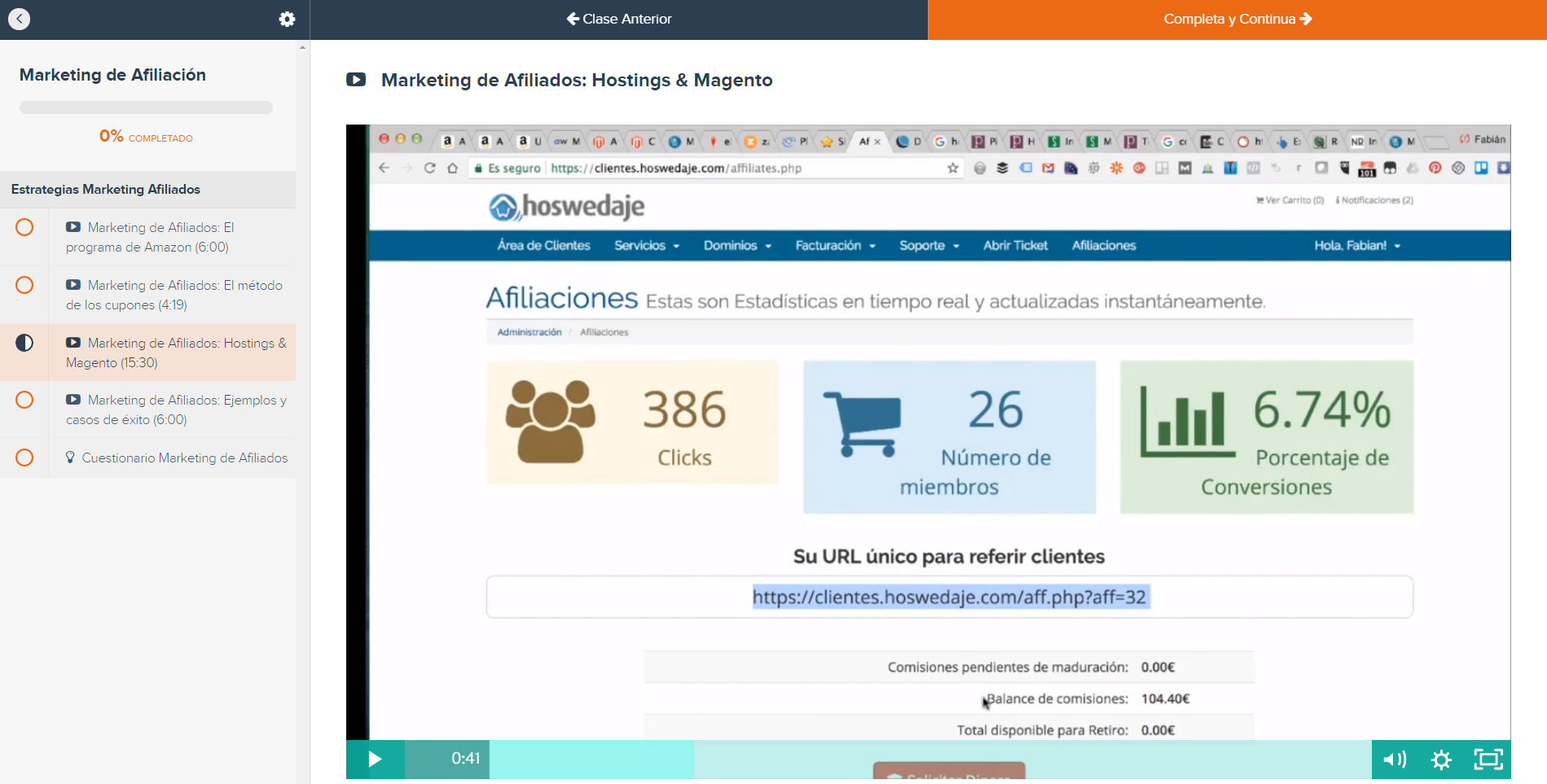1547x784 pixels.
Task: Click the Pinterest extension icon
Action: (1435, 168)
